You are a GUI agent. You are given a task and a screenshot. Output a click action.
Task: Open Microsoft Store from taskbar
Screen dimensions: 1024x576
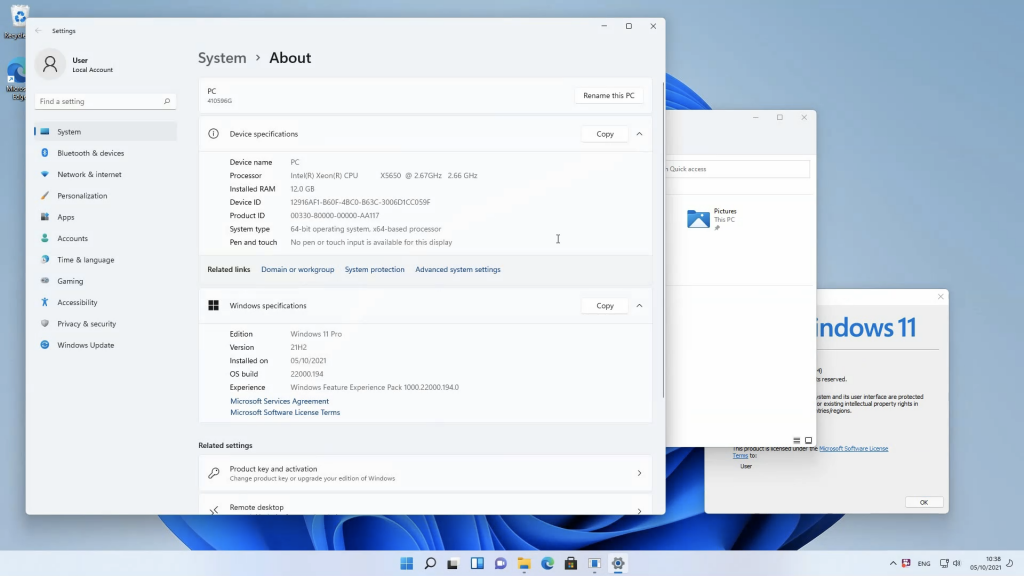click(571, 564)
